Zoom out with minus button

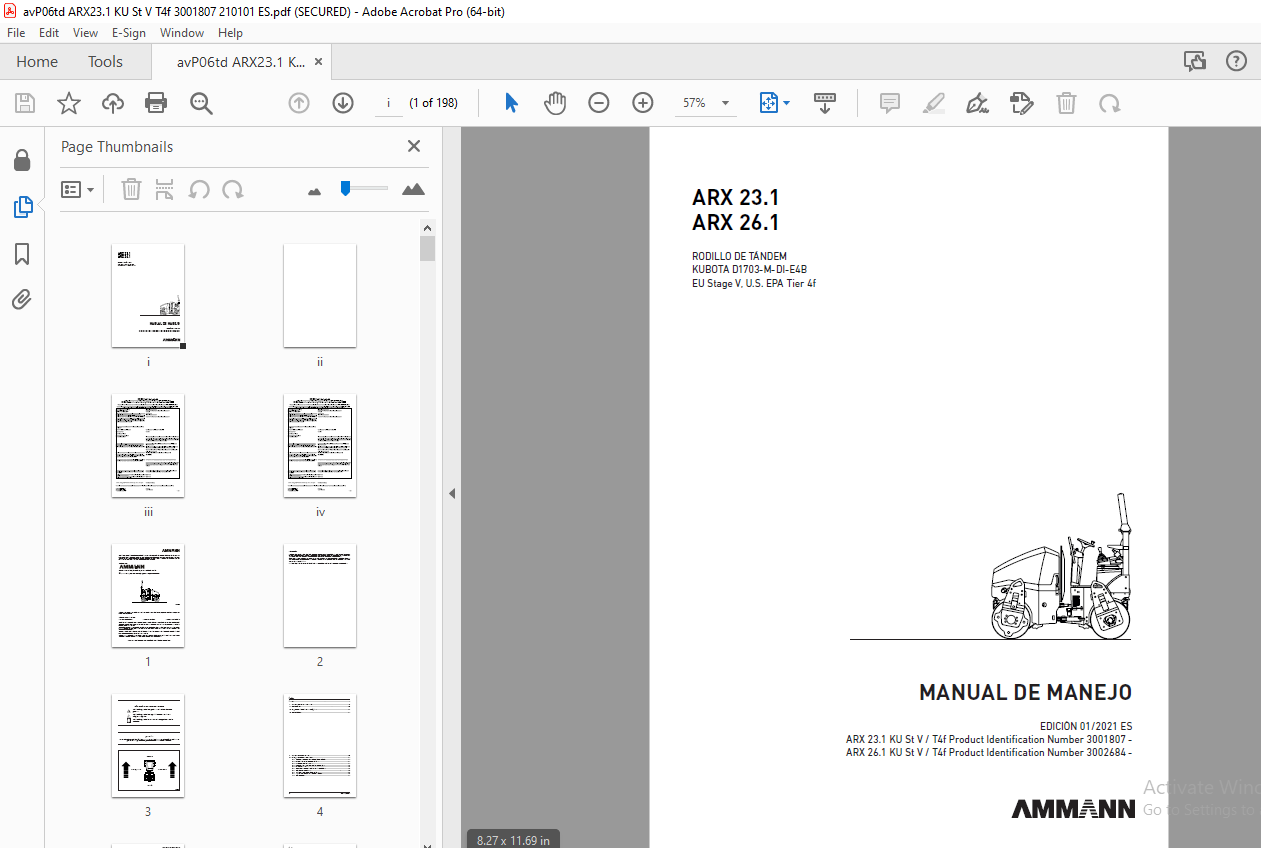(599, 103)
